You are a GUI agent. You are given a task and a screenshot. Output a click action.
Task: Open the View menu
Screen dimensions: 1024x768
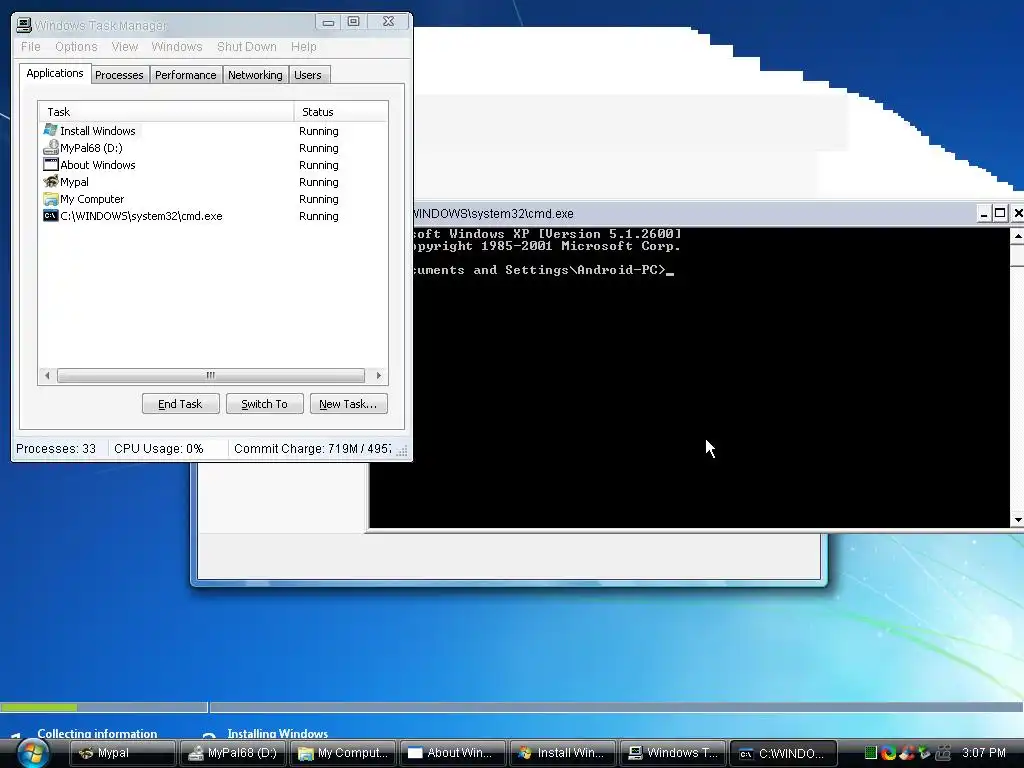click(124, 47)
